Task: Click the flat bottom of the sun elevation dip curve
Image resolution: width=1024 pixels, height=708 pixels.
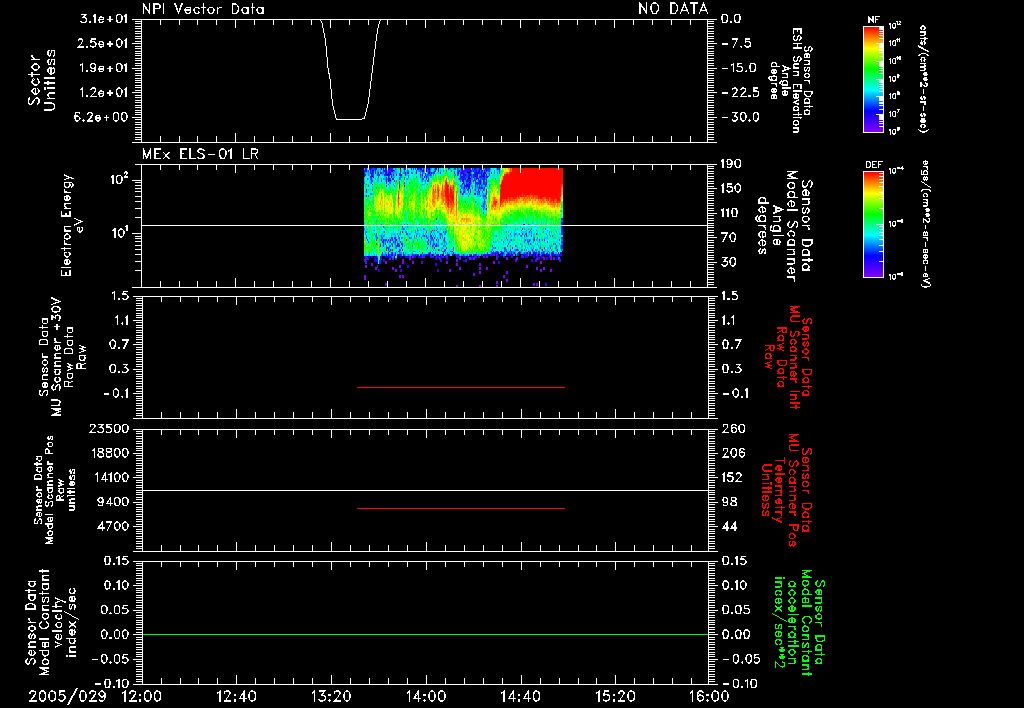Action: pyautogui.click(x=349, y=119)
